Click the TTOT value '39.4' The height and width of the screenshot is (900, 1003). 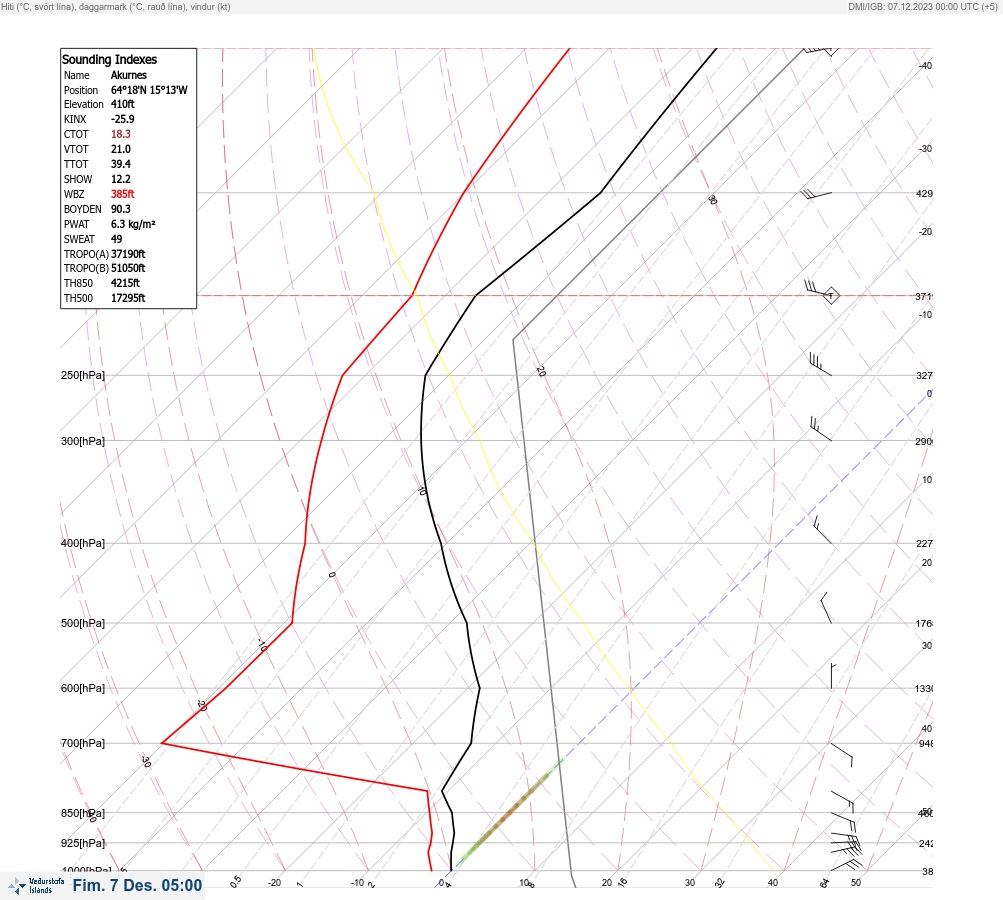pyautogui.click(x=121, y=164)
